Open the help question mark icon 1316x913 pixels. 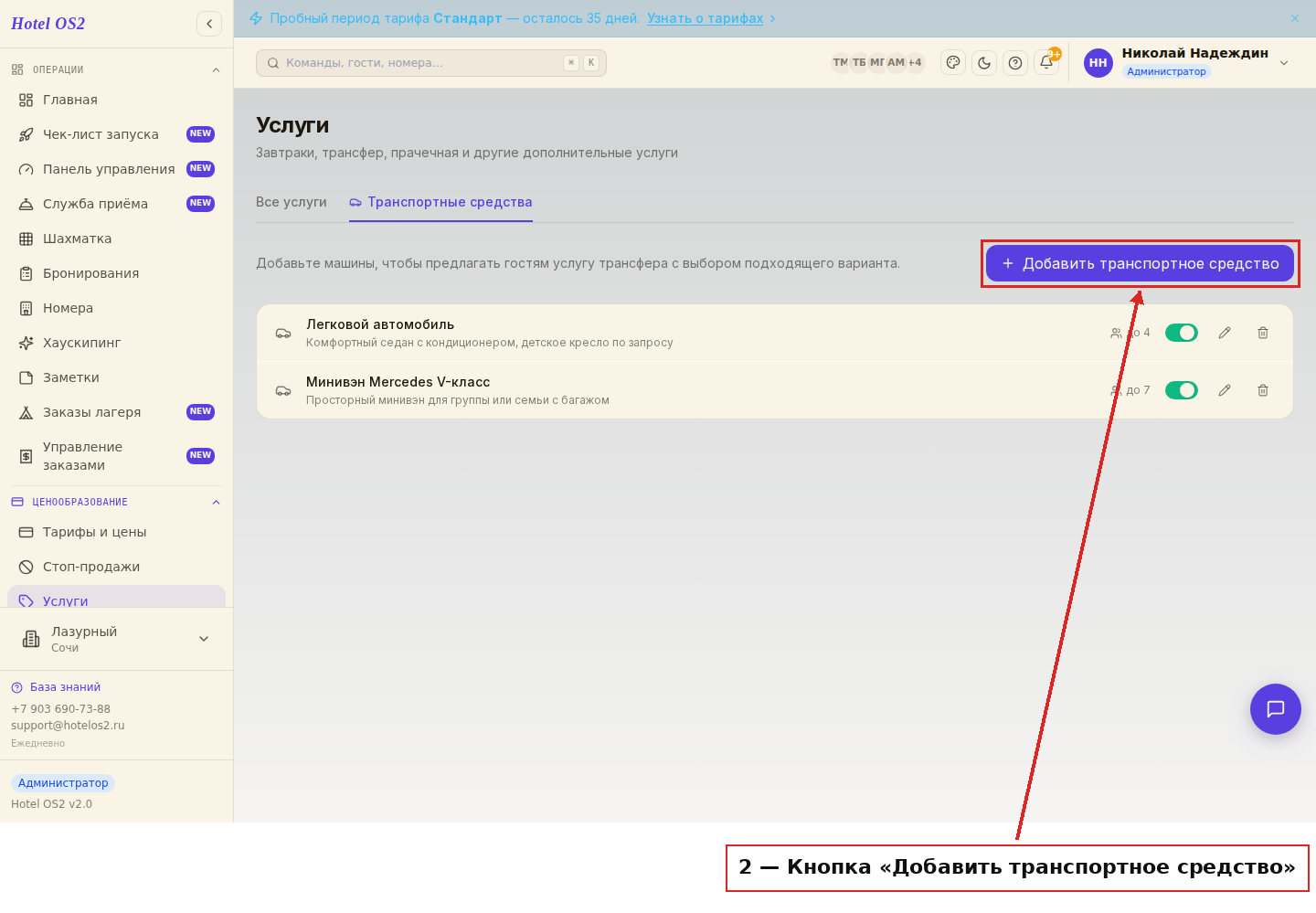click(x=1015, y=63)
